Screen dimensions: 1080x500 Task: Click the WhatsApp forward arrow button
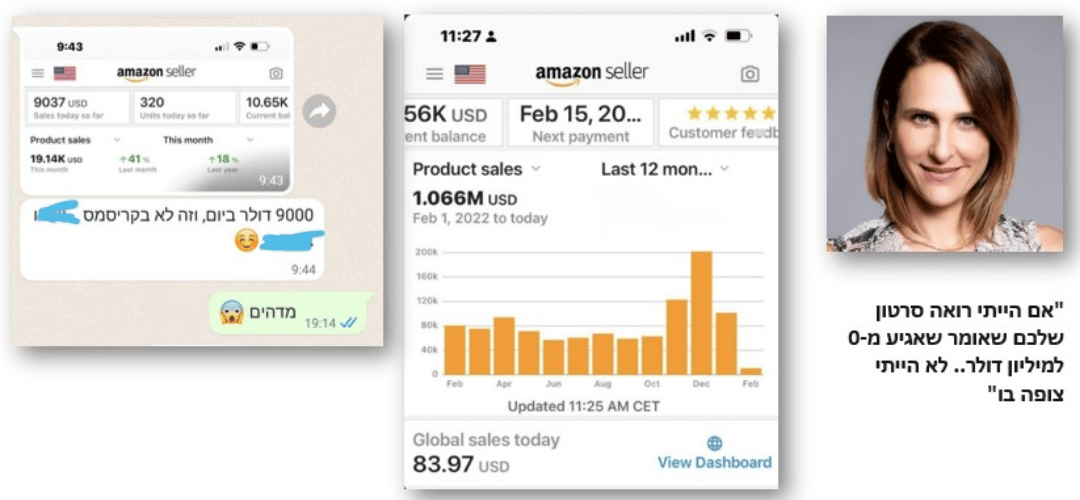pos(319,111)
